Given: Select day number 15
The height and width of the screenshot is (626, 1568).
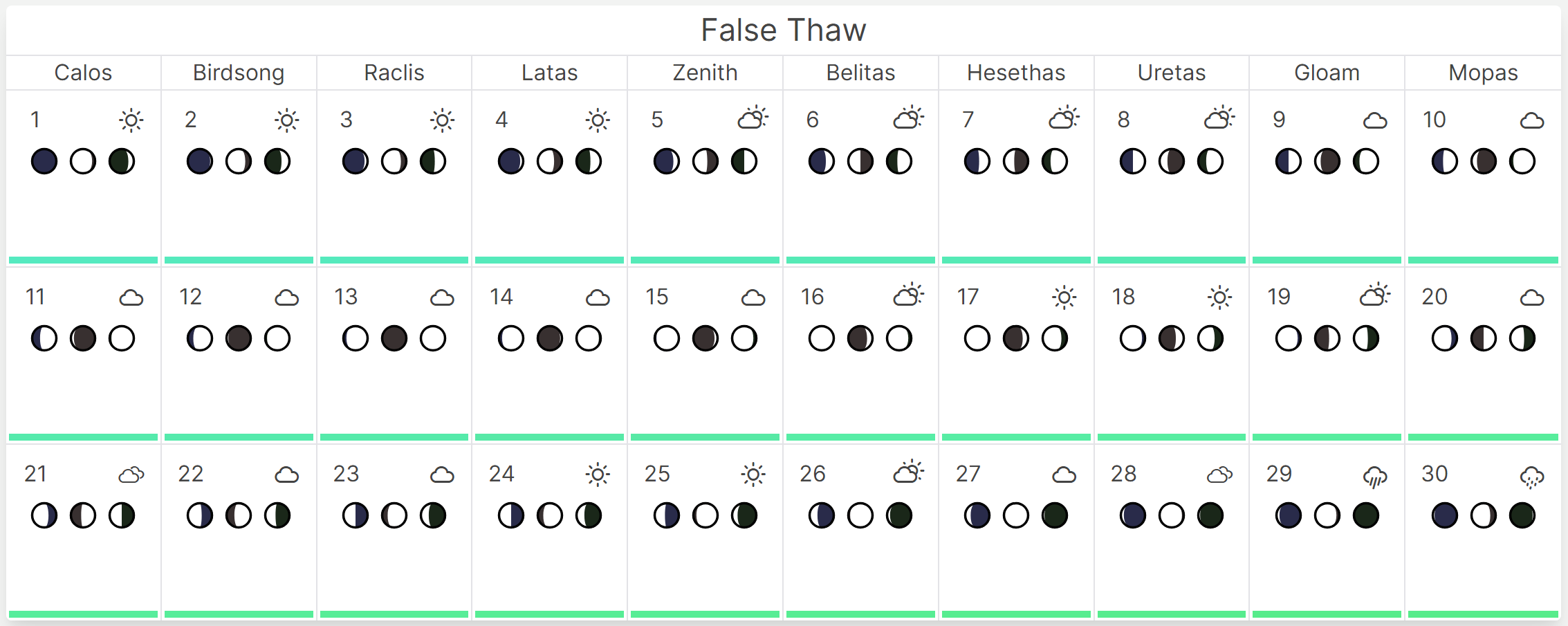Looking at the screenshot, I should click(x=656, y=297).
